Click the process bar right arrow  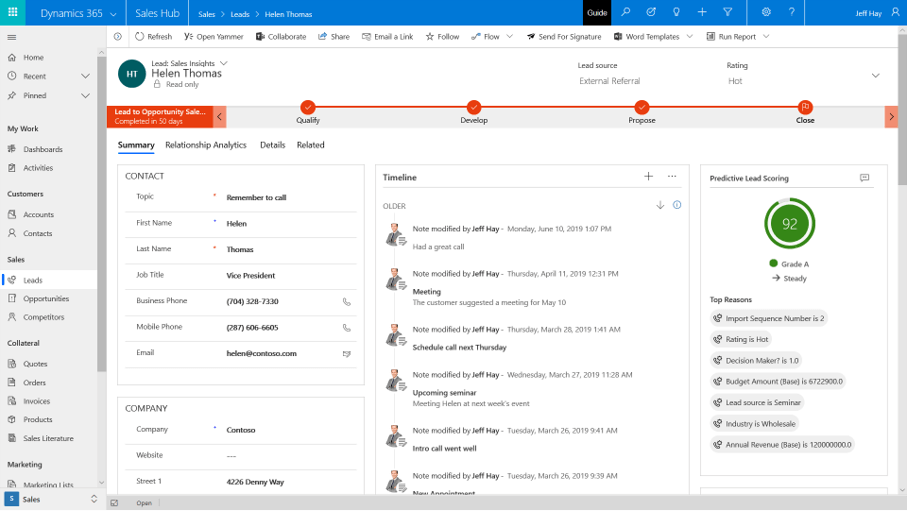(891, 117)
